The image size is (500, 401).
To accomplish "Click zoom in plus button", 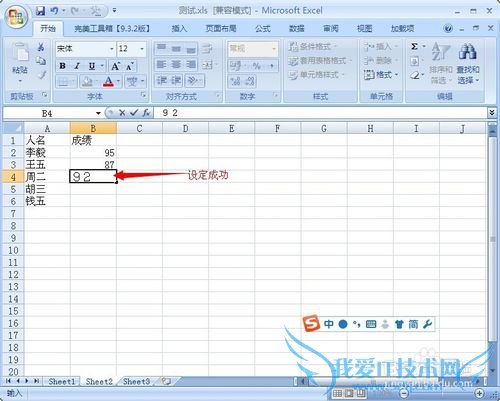I will pos(479,394).
